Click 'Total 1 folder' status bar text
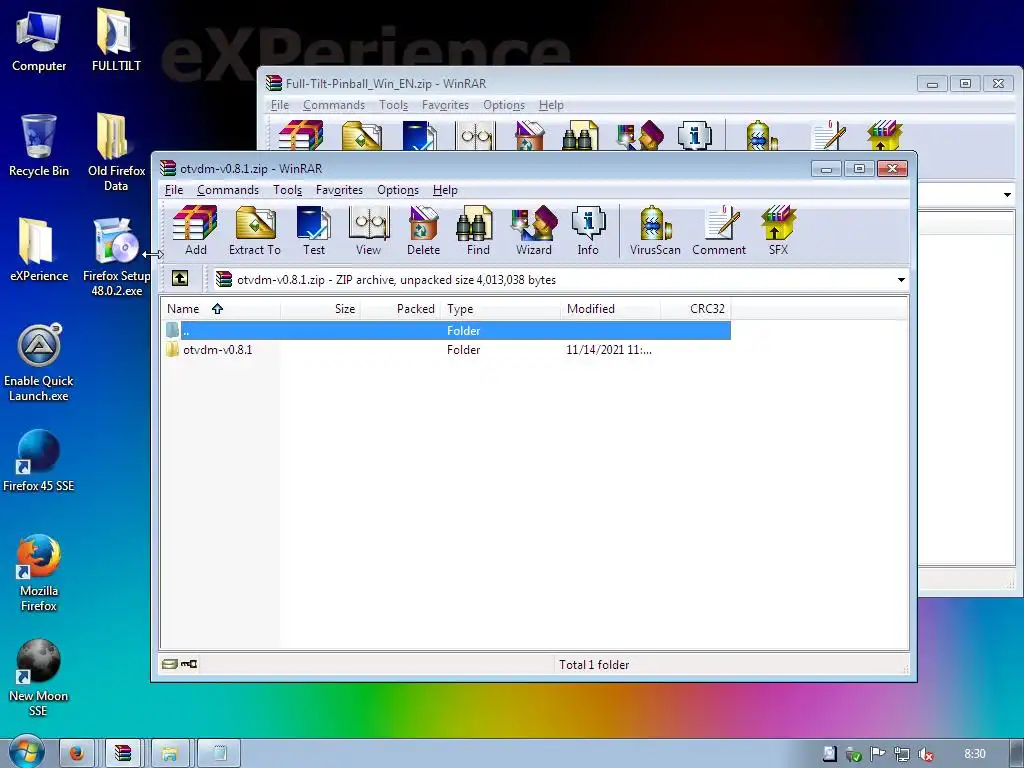The width and height of the screenshot is (1024, 768). [594, 664]
